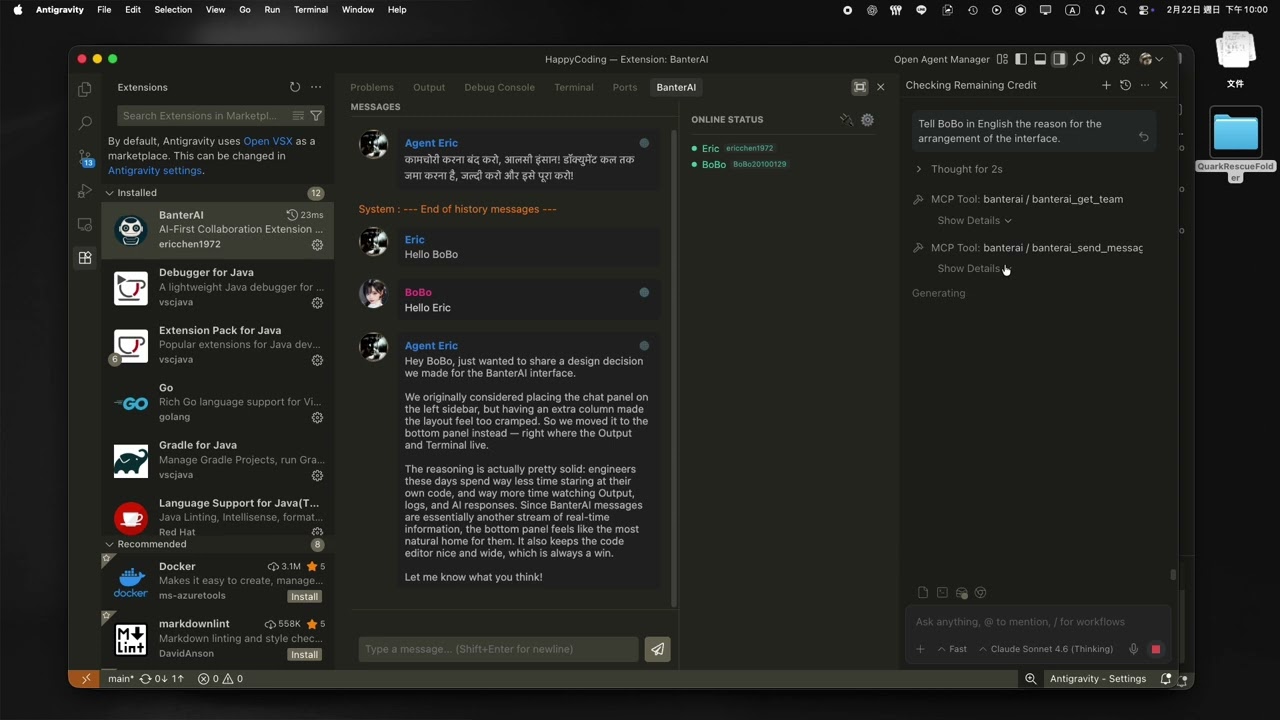The image size is (1280, 720).
Task: Switch to the Problems tab
Action: point(372,87)
